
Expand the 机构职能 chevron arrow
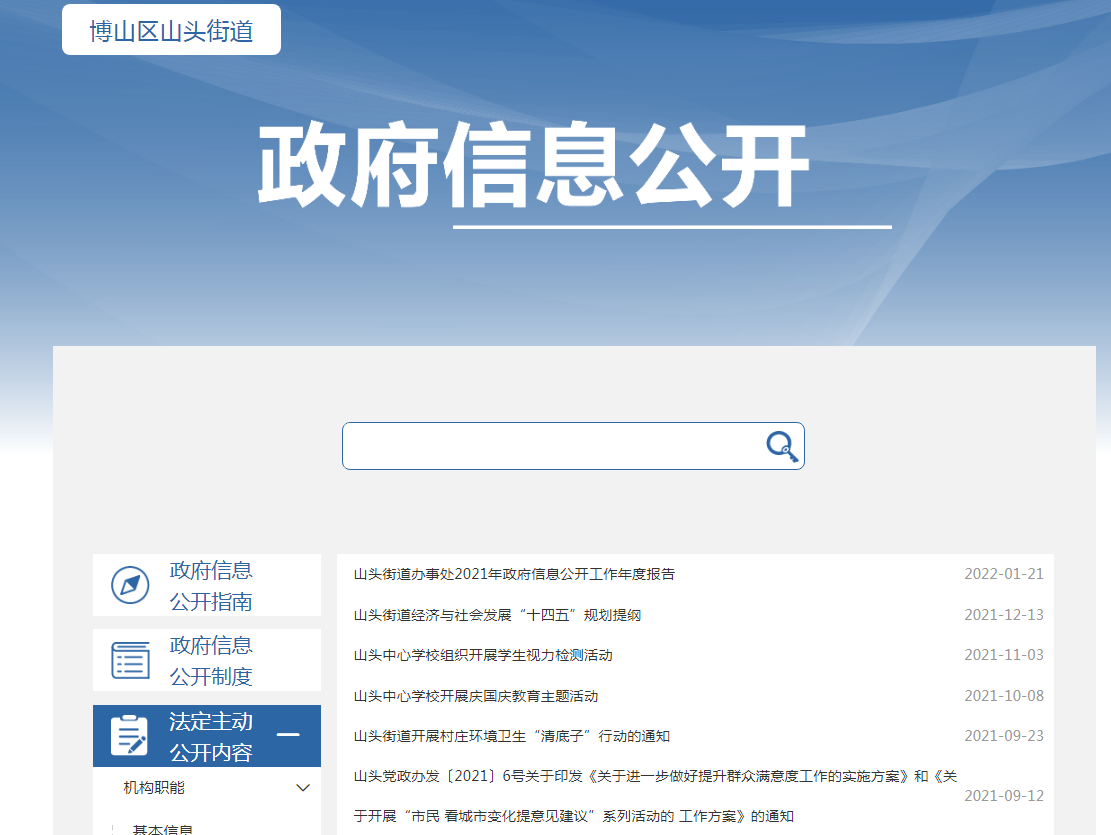[303, 788]
